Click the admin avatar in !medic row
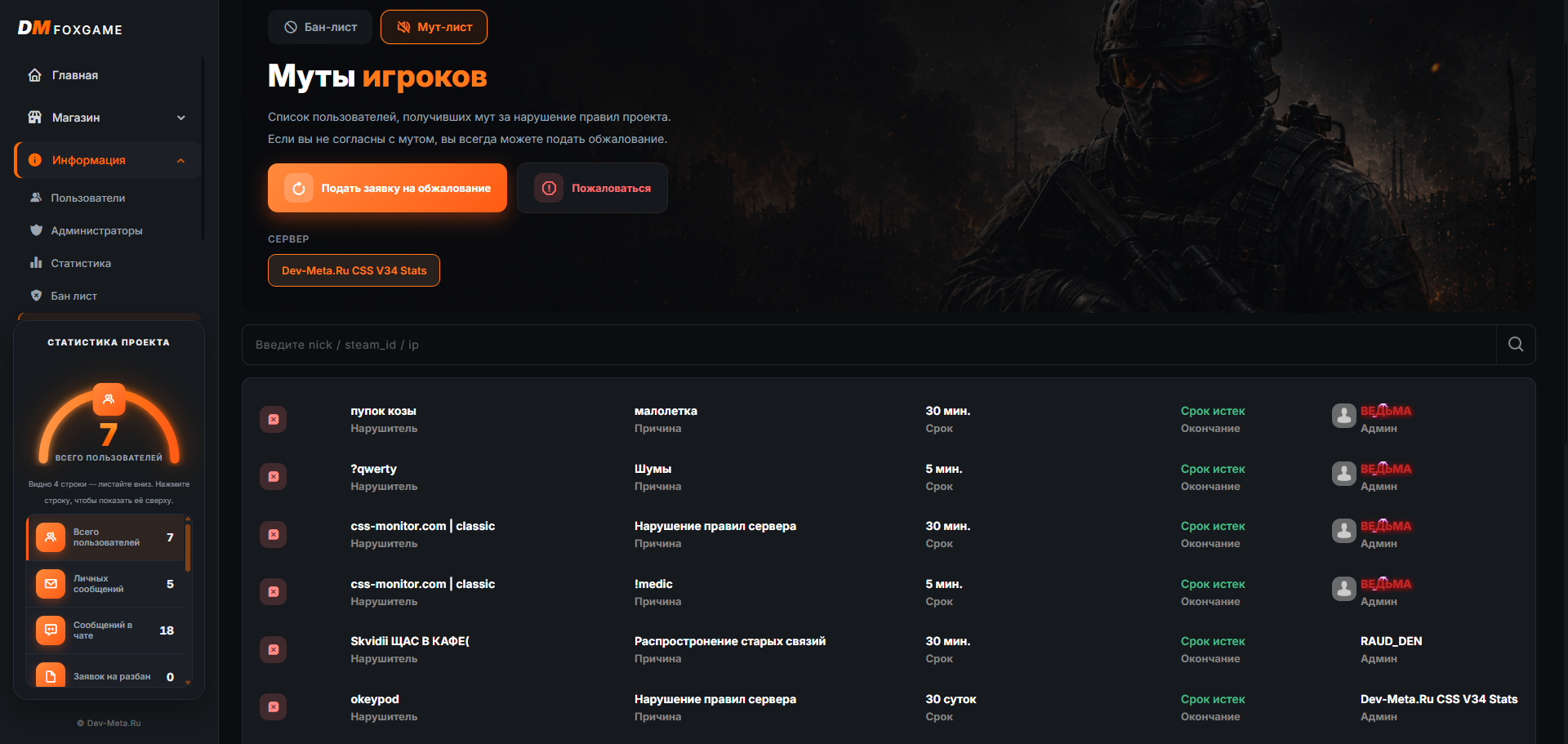This screenshot has width=1568, height=744. tap(1344, 589)
